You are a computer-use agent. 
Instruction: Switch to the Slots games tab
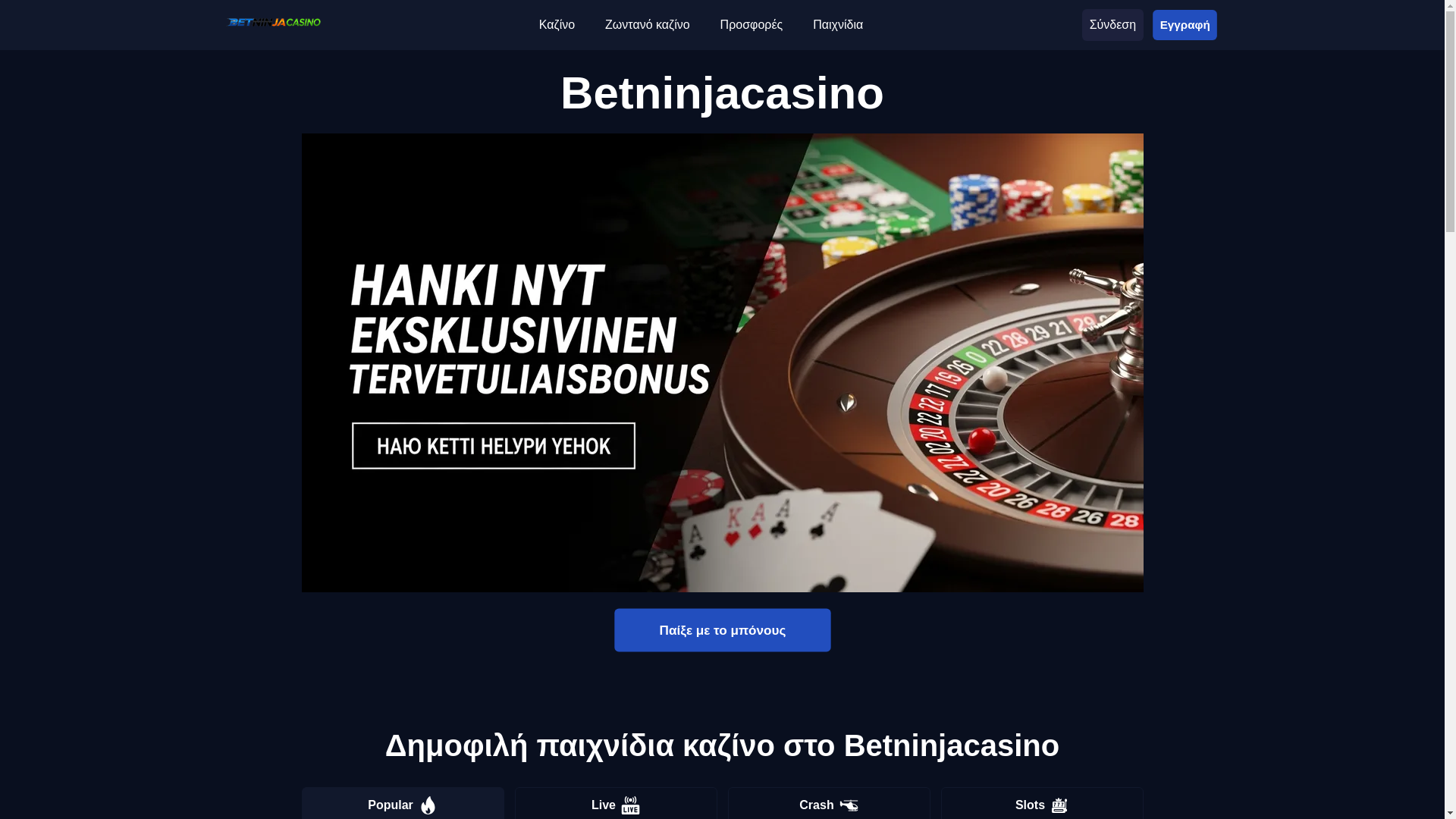click(1042, 804)
